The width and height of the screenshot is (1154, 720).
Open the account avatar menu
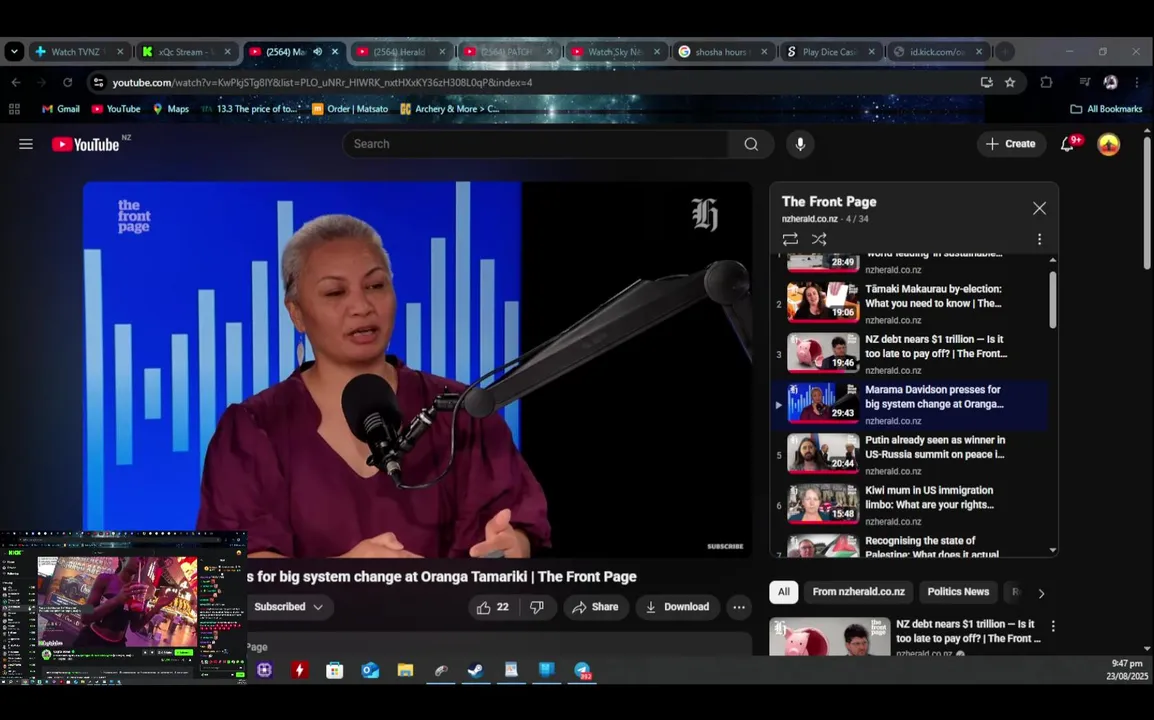[x=1108, y=144]
